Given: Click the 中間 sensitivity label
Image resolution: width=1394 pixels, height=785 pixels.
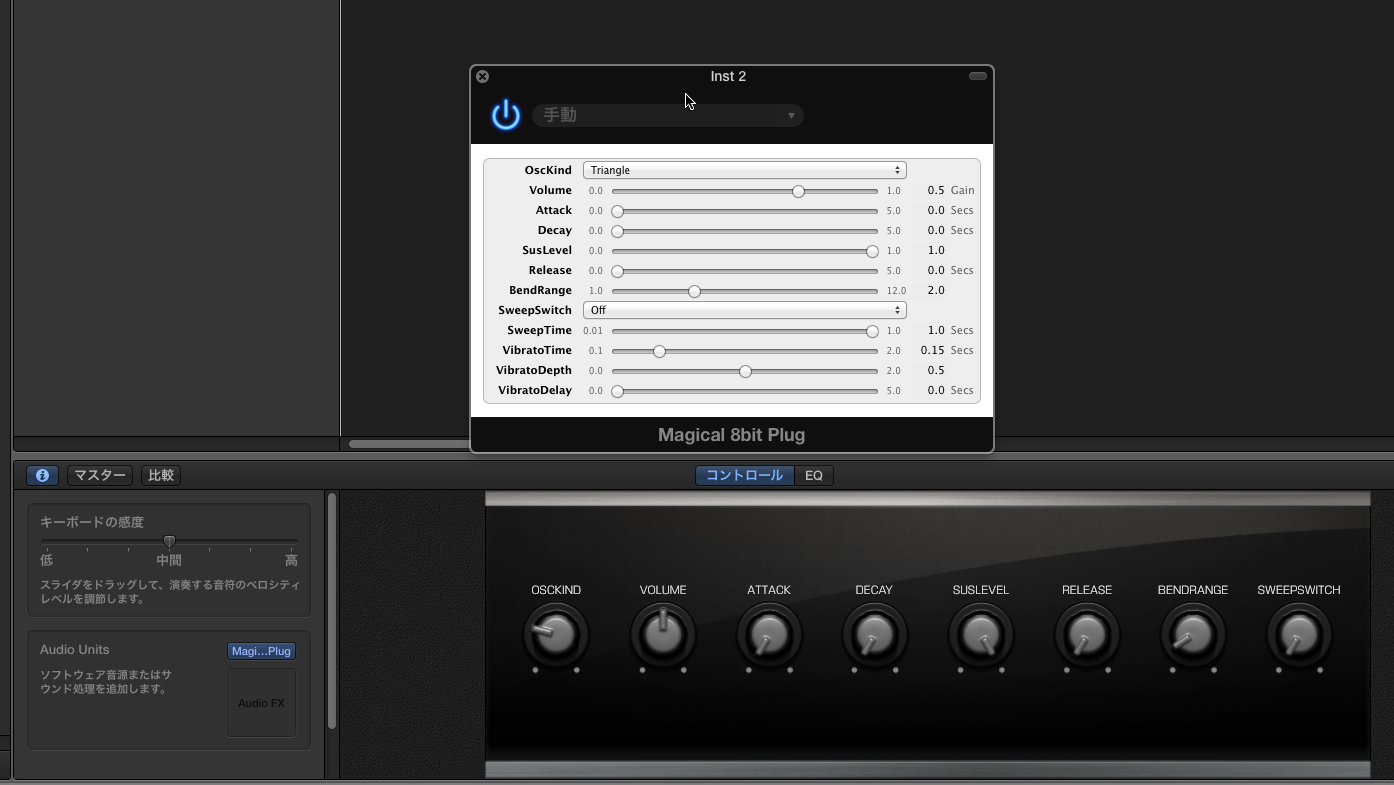Looking at the screenshot, I should point(169,561).
